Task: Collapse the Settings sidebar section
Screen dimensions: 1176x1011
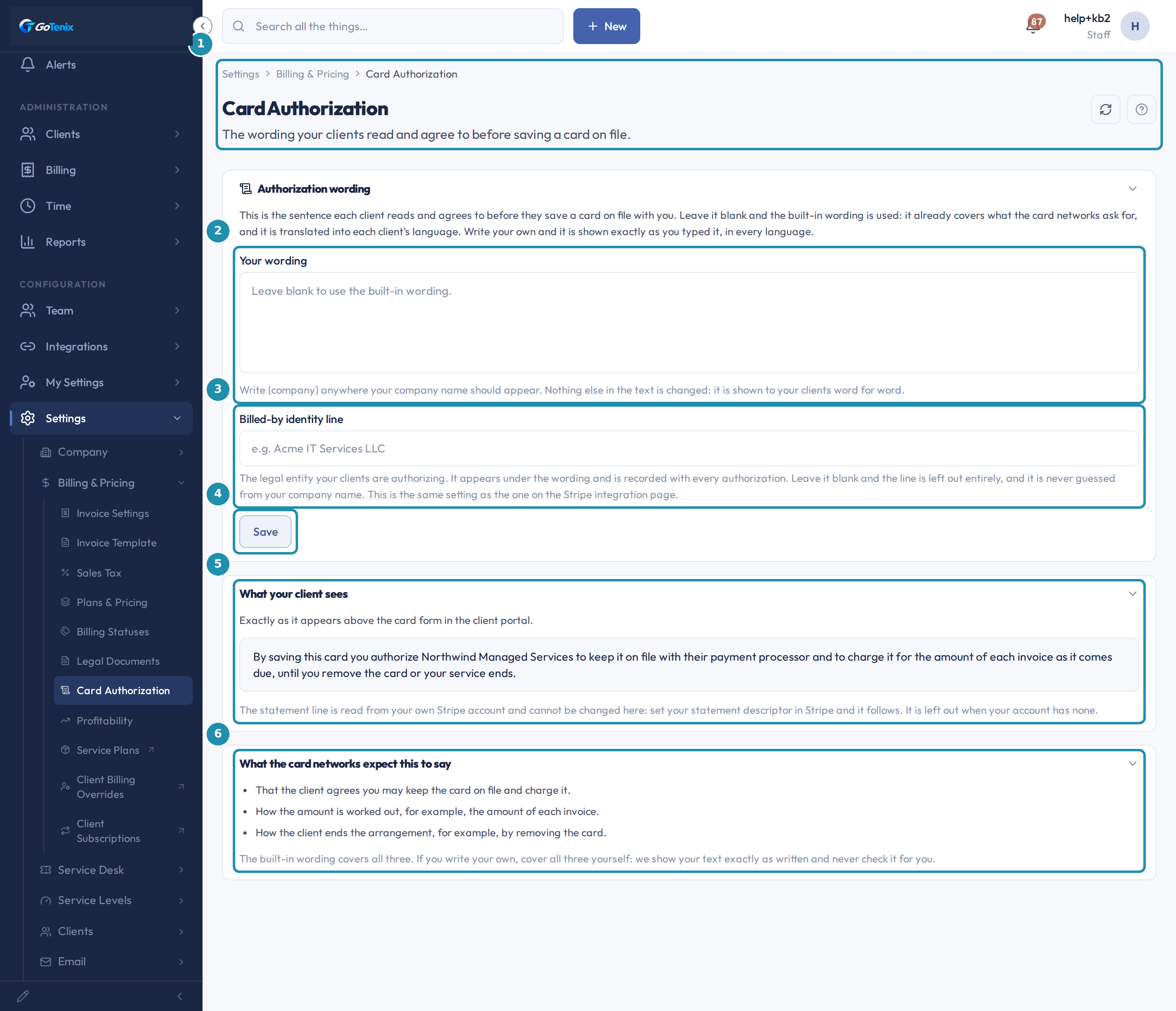Action: tap(101, 419)
